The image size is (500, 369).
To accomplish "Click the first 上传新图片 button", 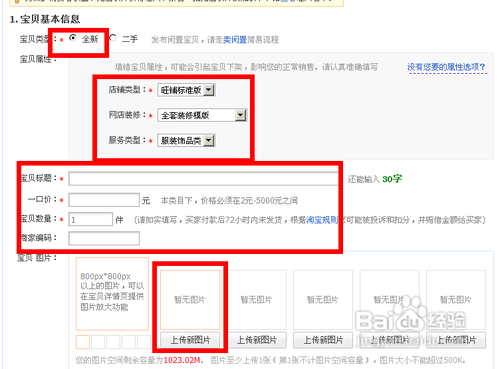I will click(190, 340).
